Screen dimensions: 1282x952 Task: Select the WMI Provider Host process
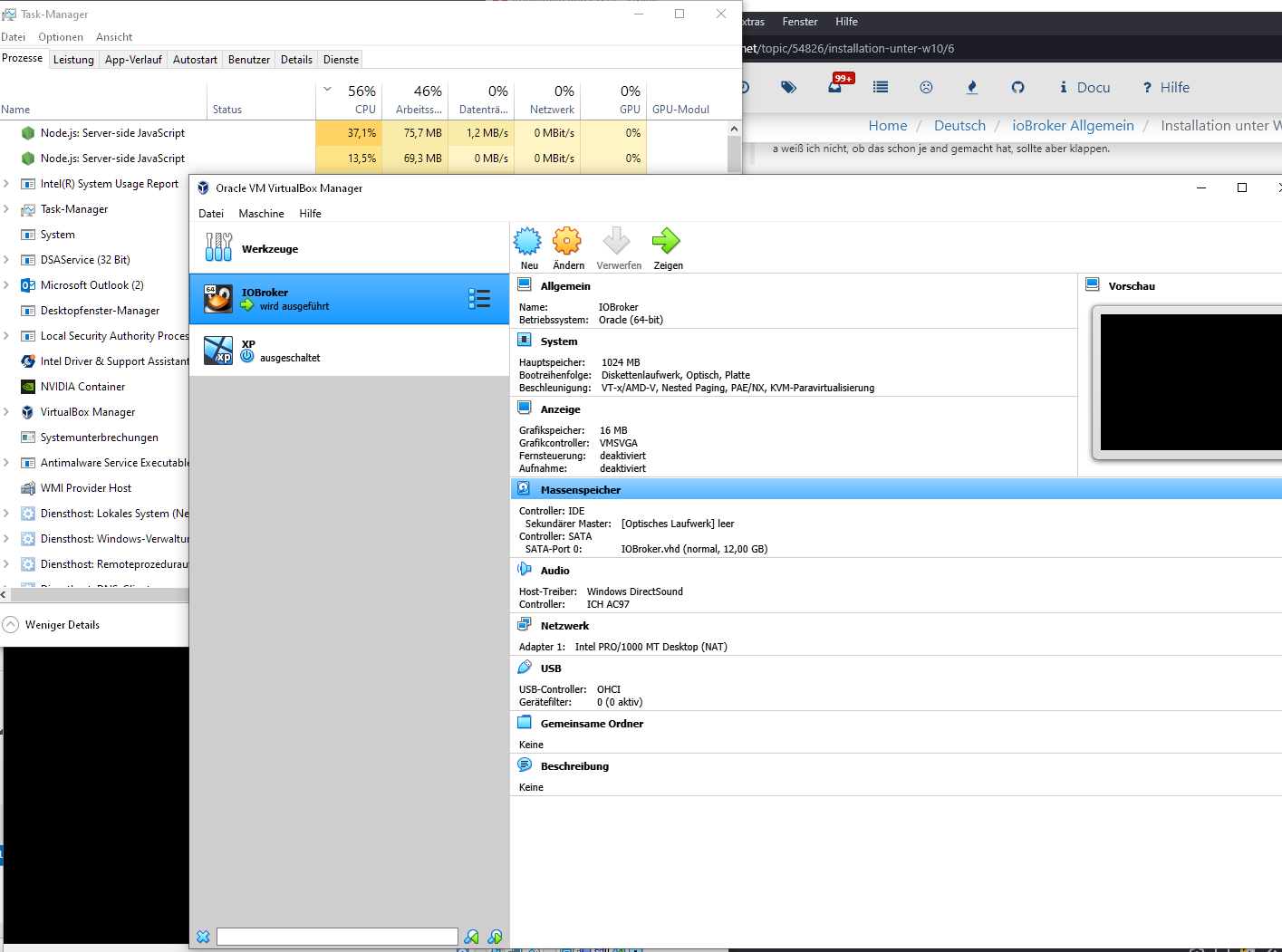point(94,487)
